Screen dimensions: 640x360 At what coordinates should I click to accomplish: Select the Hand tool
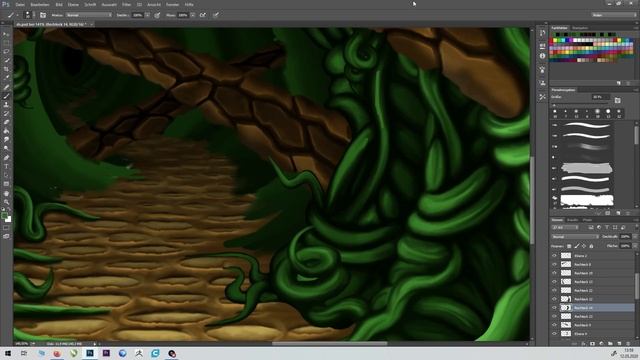click(x=6, y=193)
